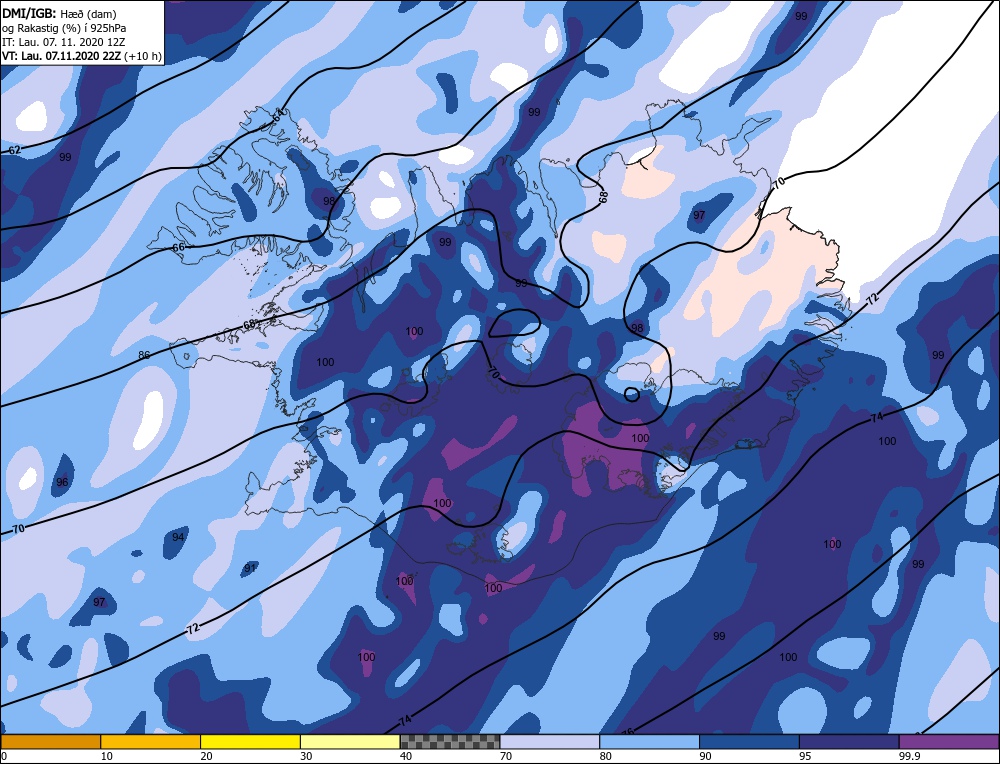Click the 'og Rakastig (%) í 925hPa' line

64,27
